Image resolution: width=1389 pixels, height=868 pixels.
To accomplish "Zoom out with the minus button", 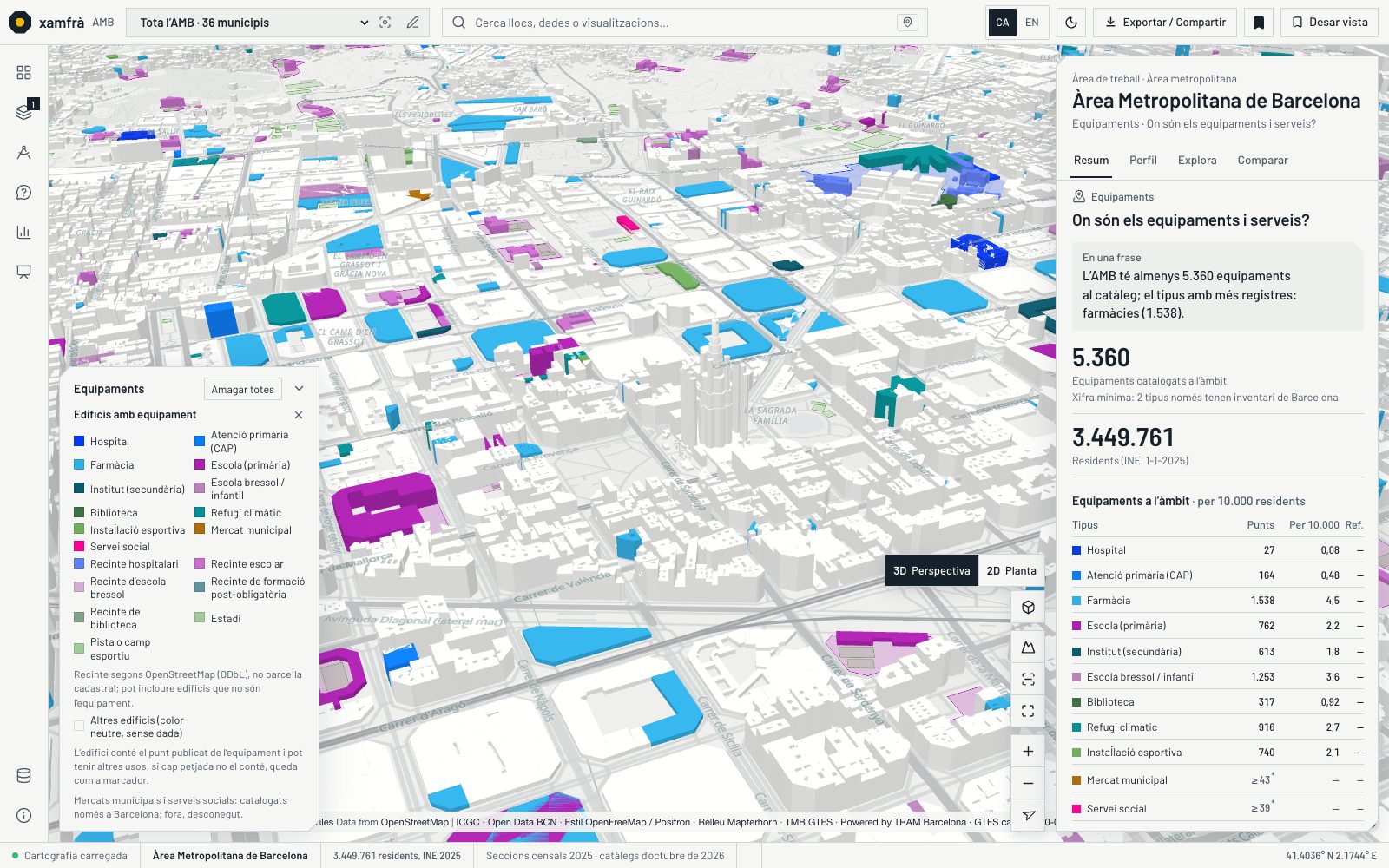I will tap(1028, 784).
